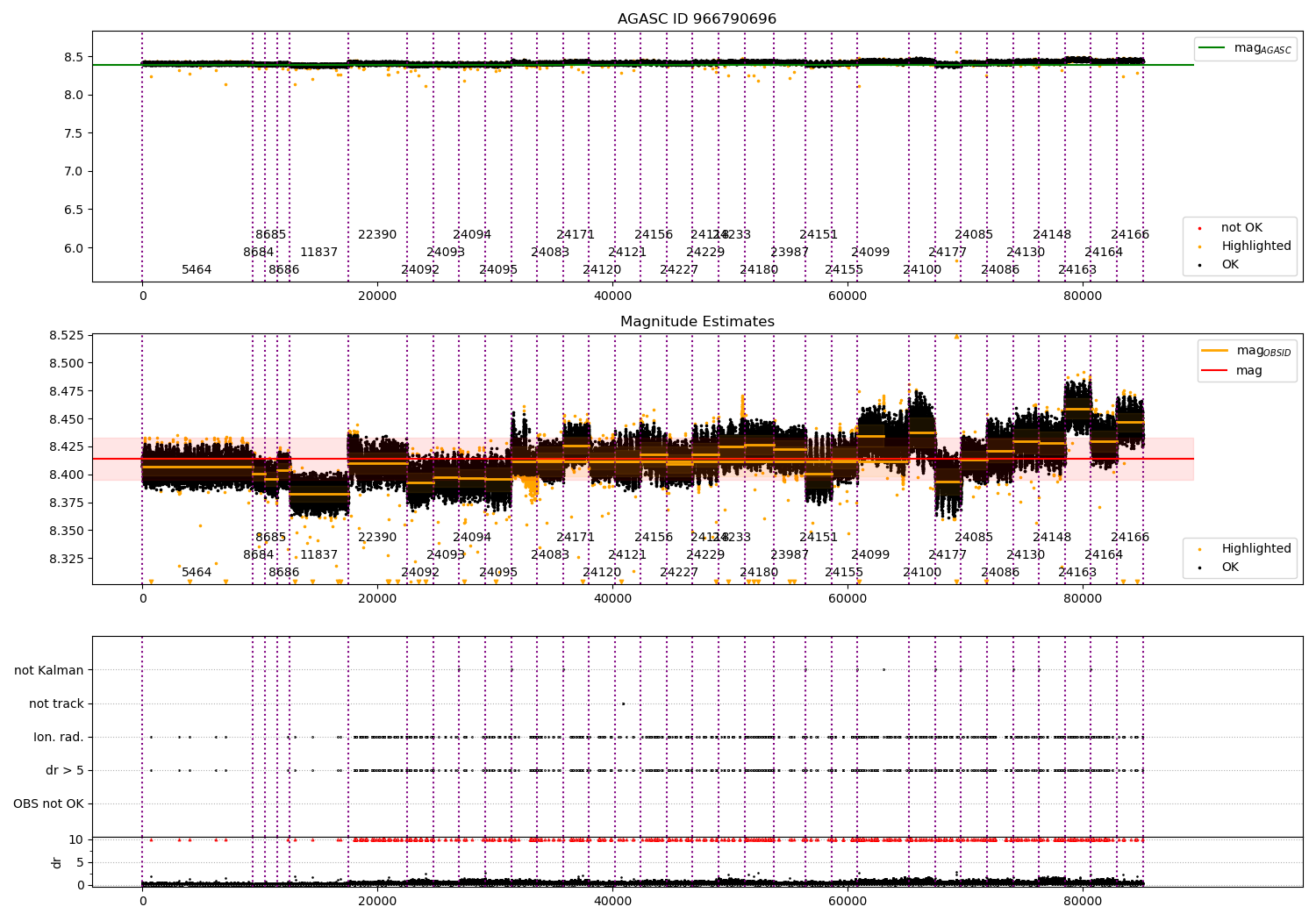The image size is (1316, 921).
Task: Click the 'not track' axis label
Action: pyautogui.click(x=56, y=703)
